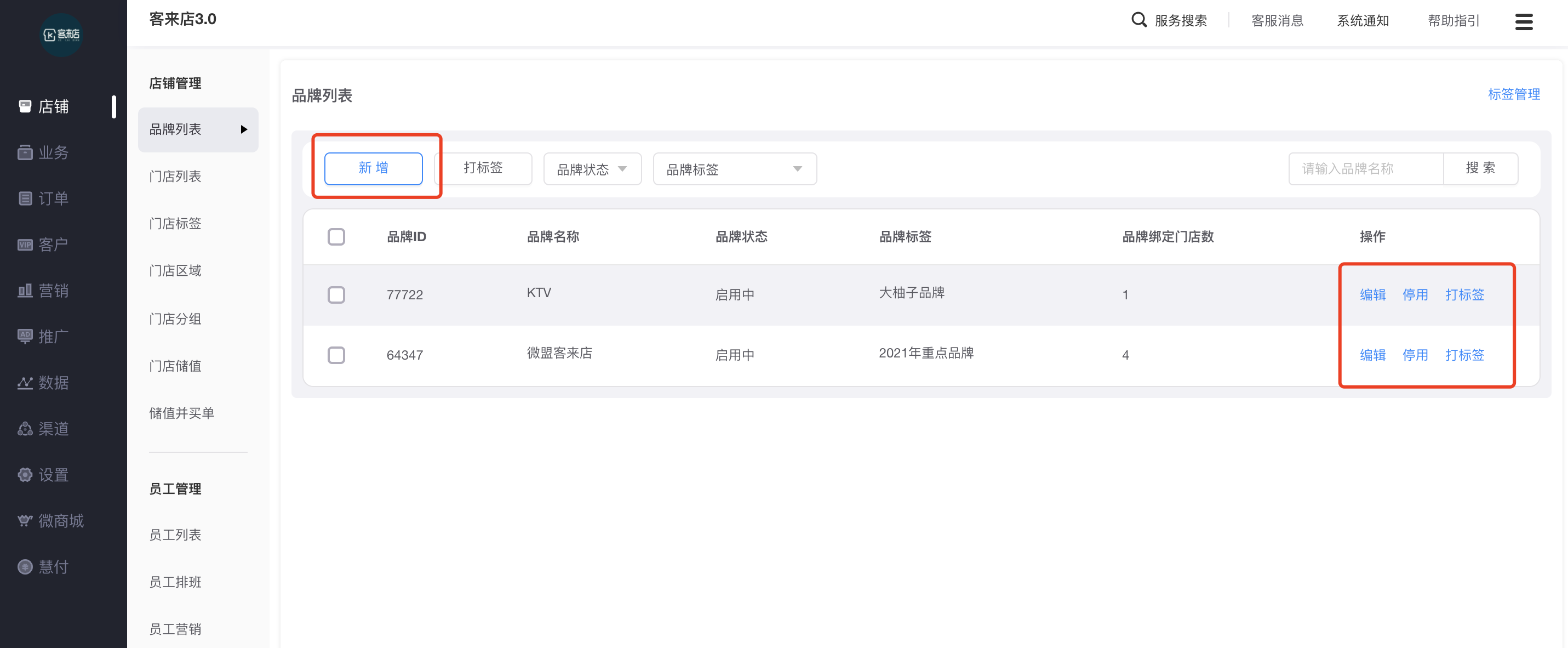Open 门店区域 in the side menu

175,271
